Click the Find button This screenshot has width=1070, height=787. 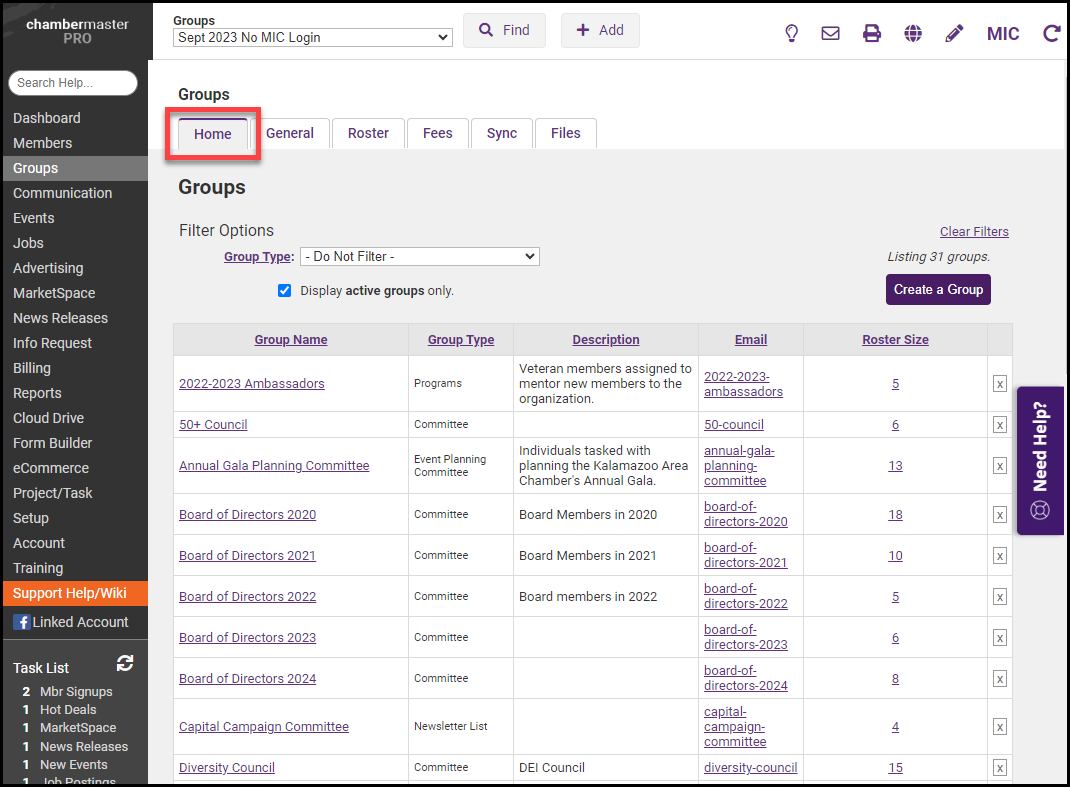(504, 30)
